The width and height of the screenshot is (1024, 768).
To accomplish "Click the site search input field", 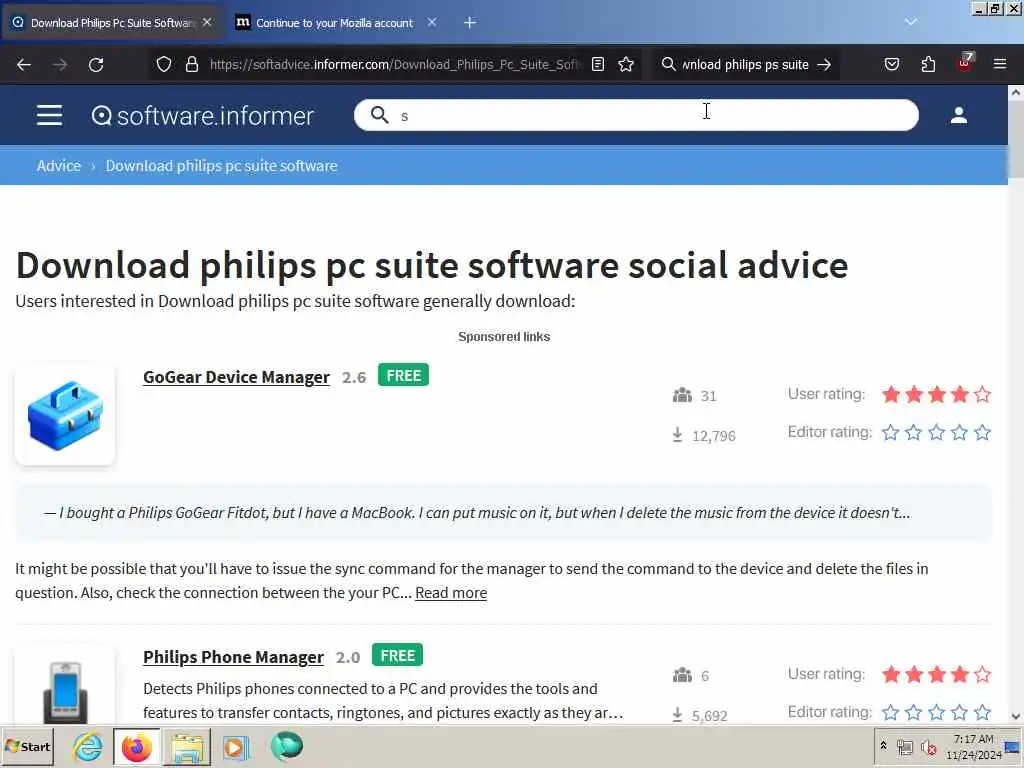I will (x=636, y=115).
